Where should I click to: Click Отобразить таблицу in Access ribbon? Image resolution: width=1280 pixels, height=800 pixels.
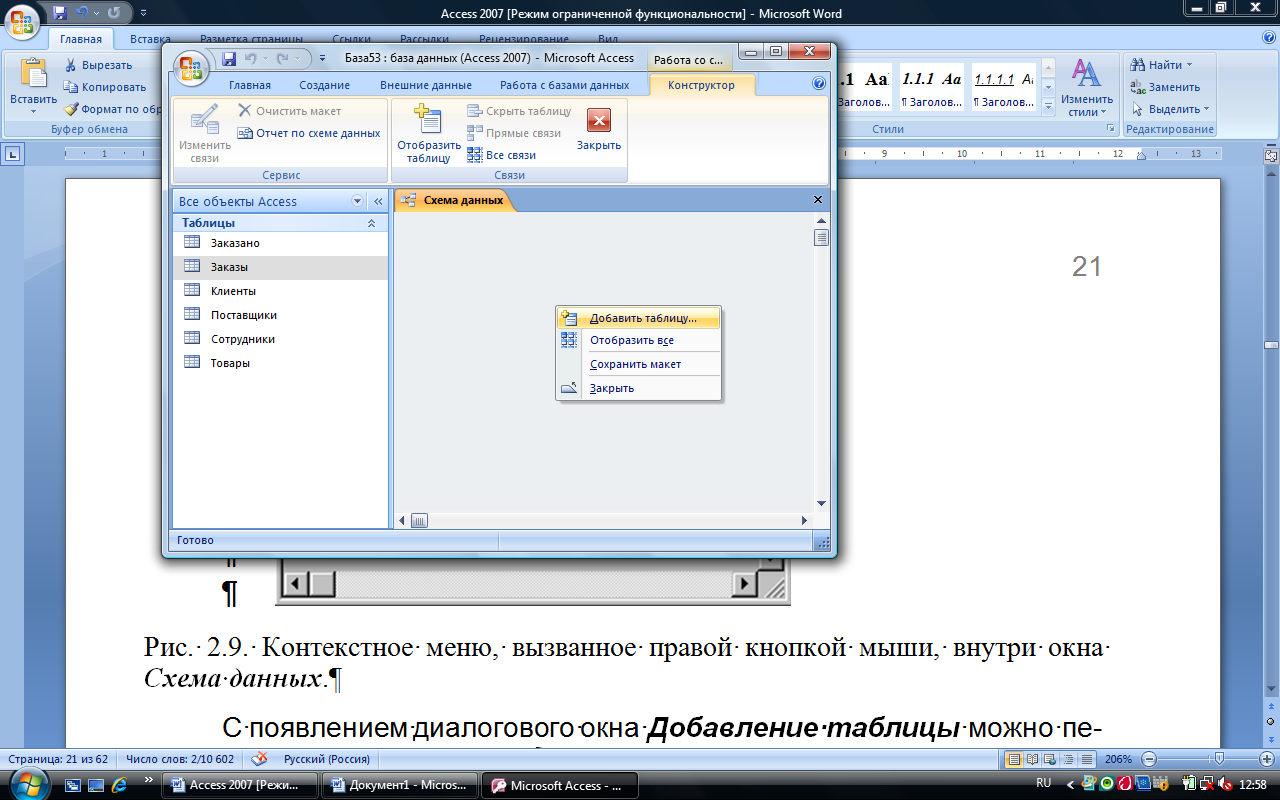pyautogui.click(x=428, y=134)
